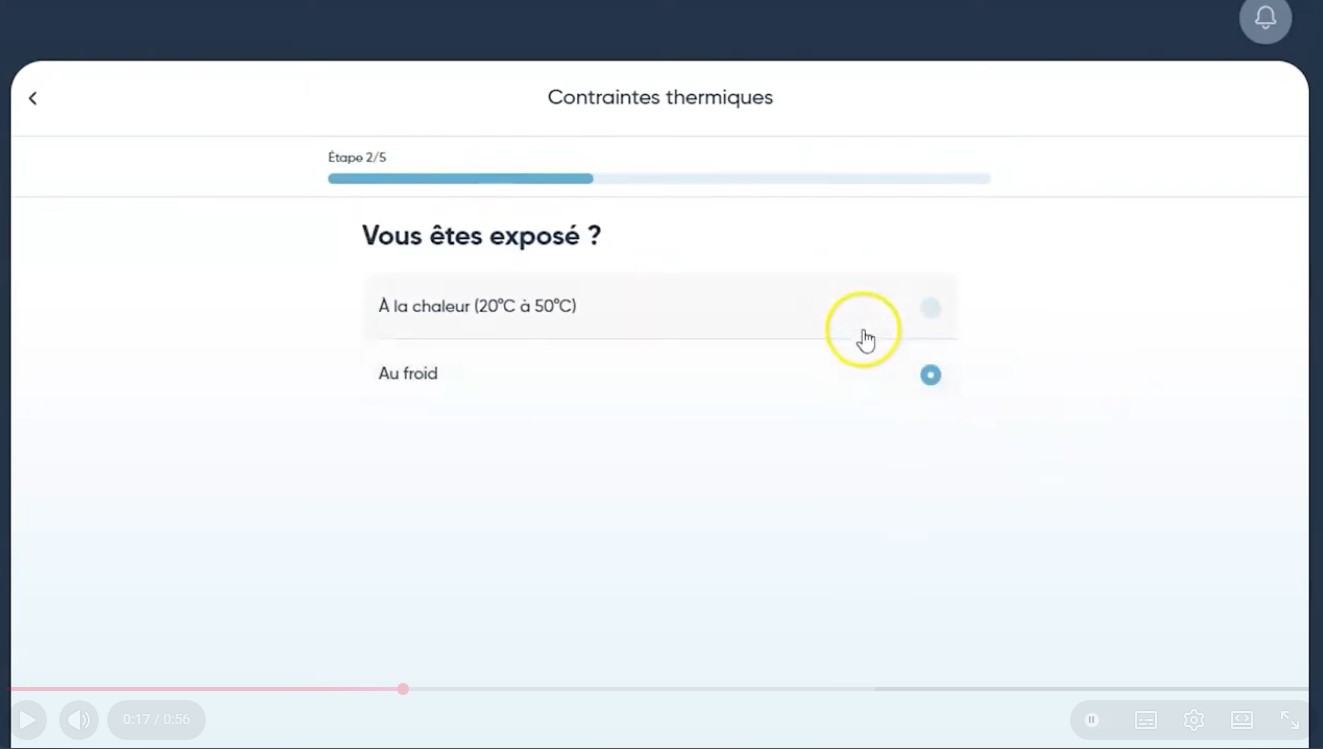Click the Étape 2/5 progress bar

pyautogui.click(x=659, y=179)
